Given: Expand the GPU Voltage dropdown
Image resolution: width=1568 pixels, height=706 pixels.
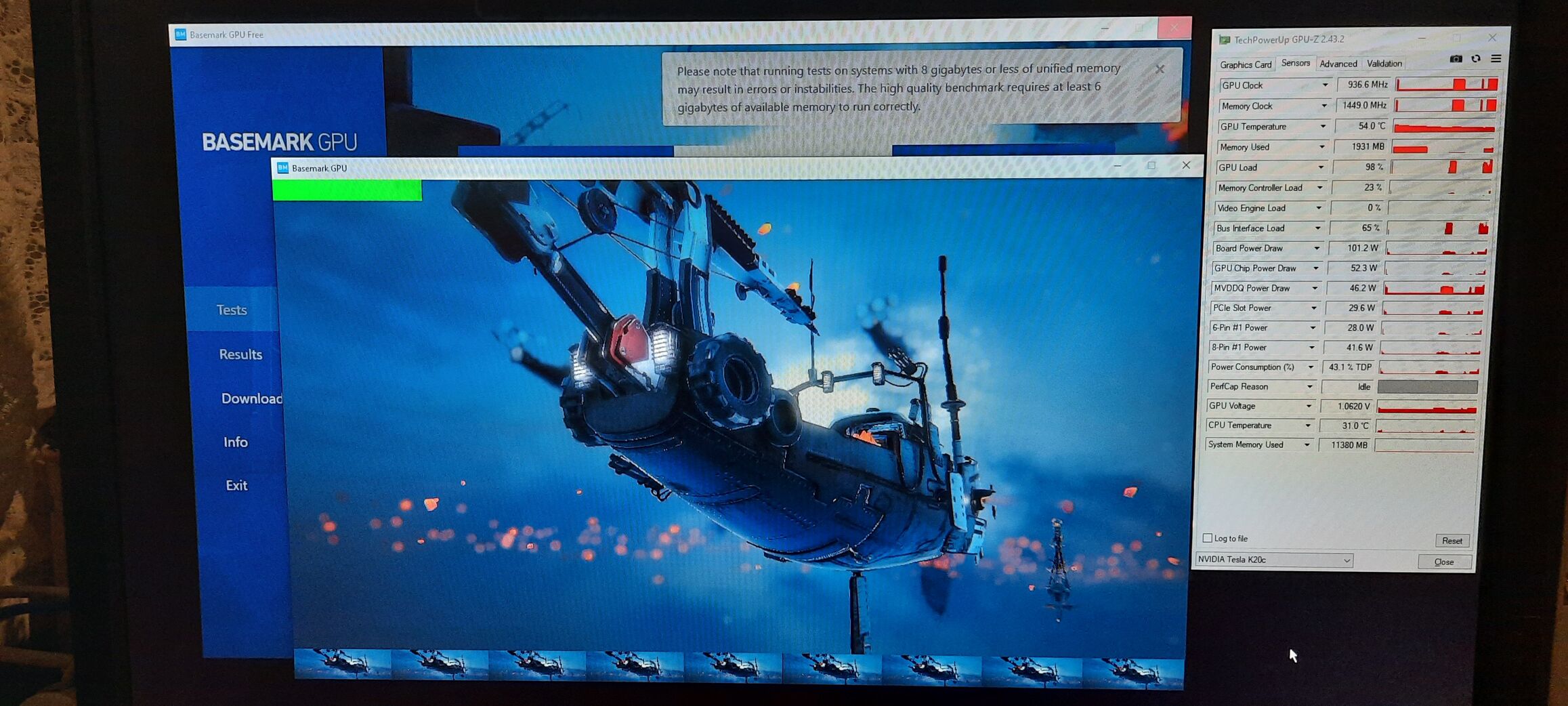Looking at the screenshot, I should [x=1309, y=406].
